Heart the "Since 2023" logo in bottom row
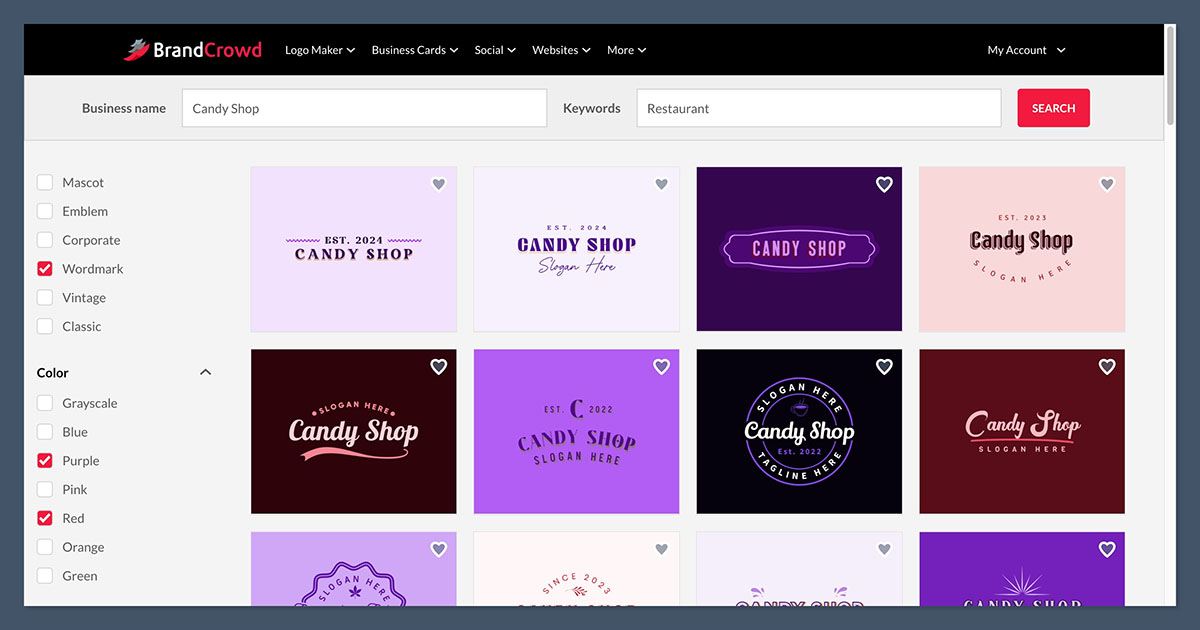The image size is (1200, 630). click(661, 549)
